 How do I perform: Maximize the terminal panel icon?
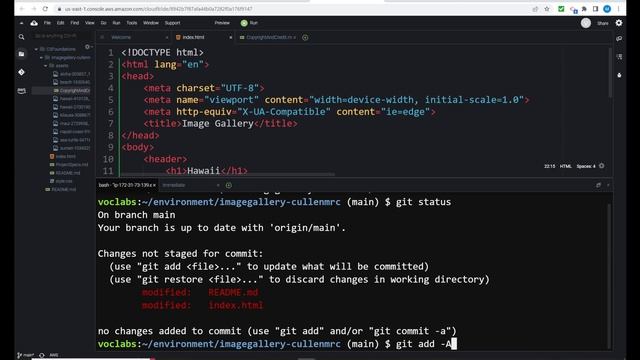pyautogui.click(x=598, y=185)
